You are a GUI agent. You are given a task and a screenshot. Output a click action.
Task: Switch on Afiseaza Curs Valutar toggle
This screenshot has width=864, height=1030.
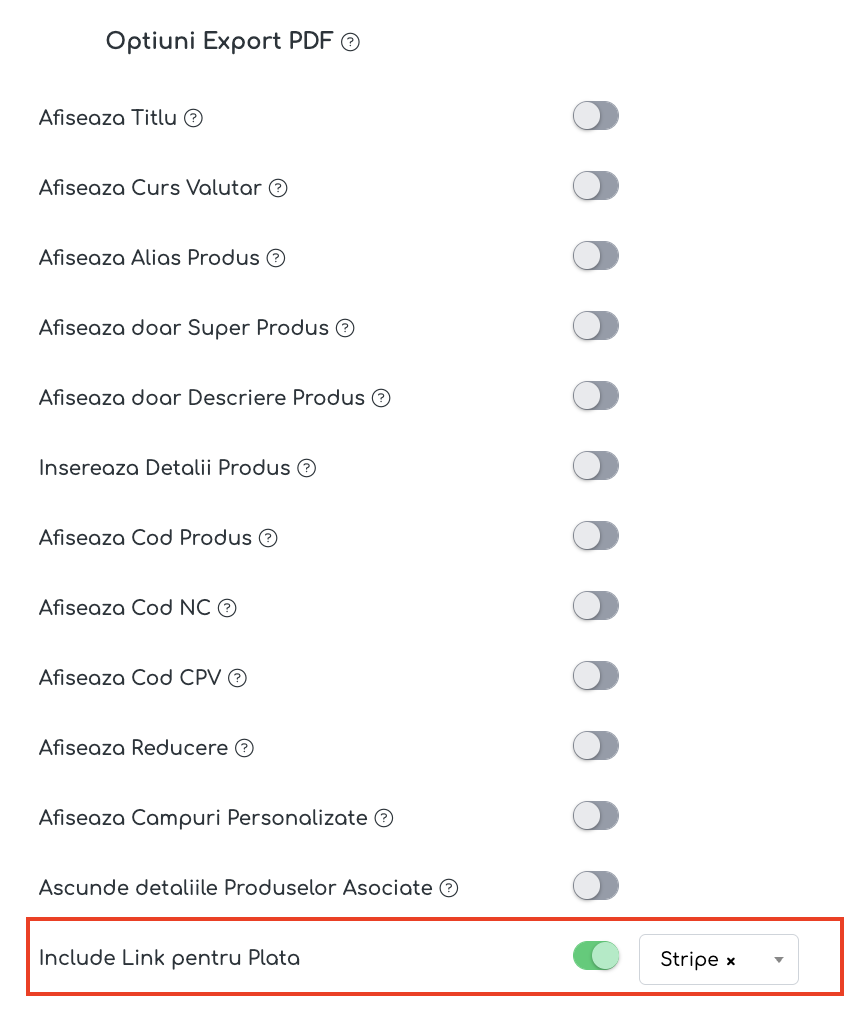click(x=596, y=186)
